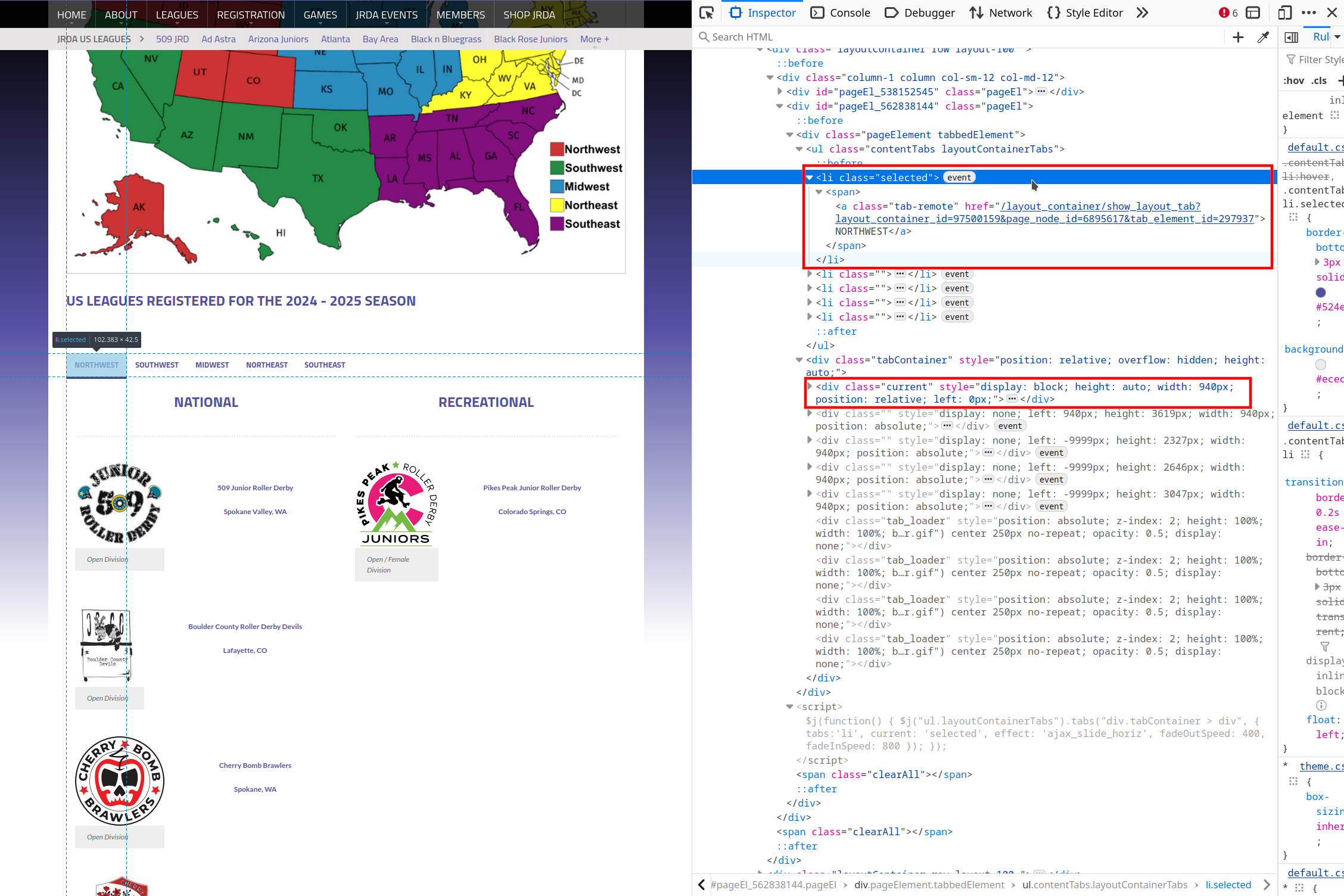Switch to the Console tab
Image resolution: width=1344 pixels, height=896 pixels.
[x=841, y=13]
